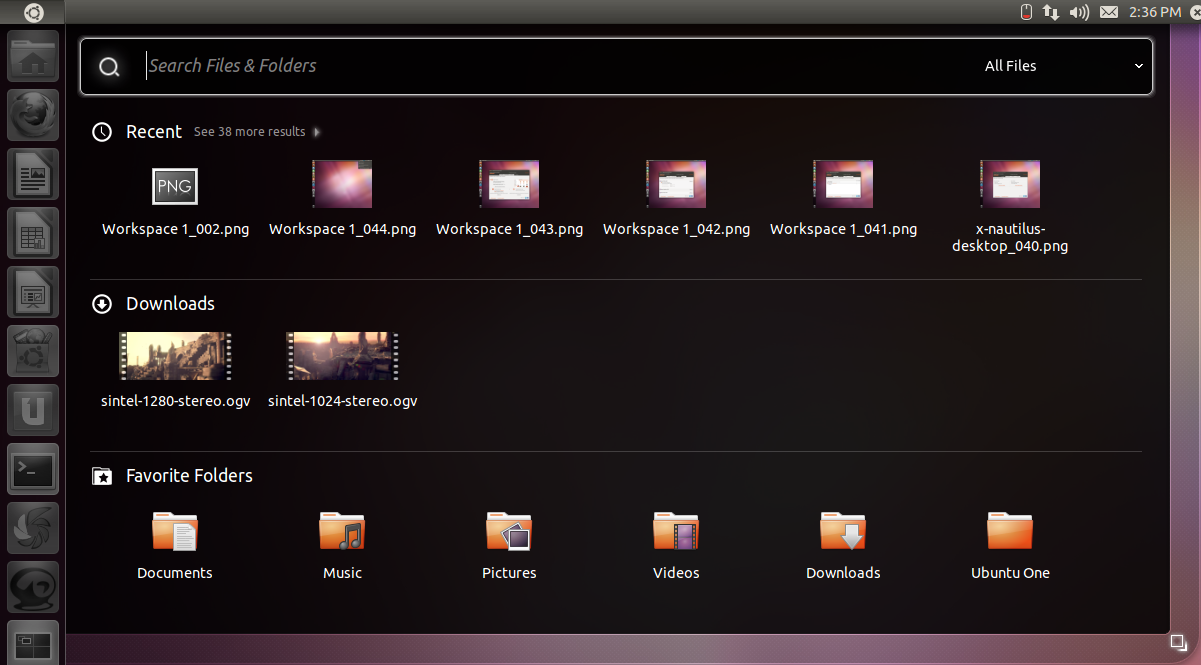Open the sound volume indicator
Screen dimensions: 1201x665
[x=1079, y=12]
